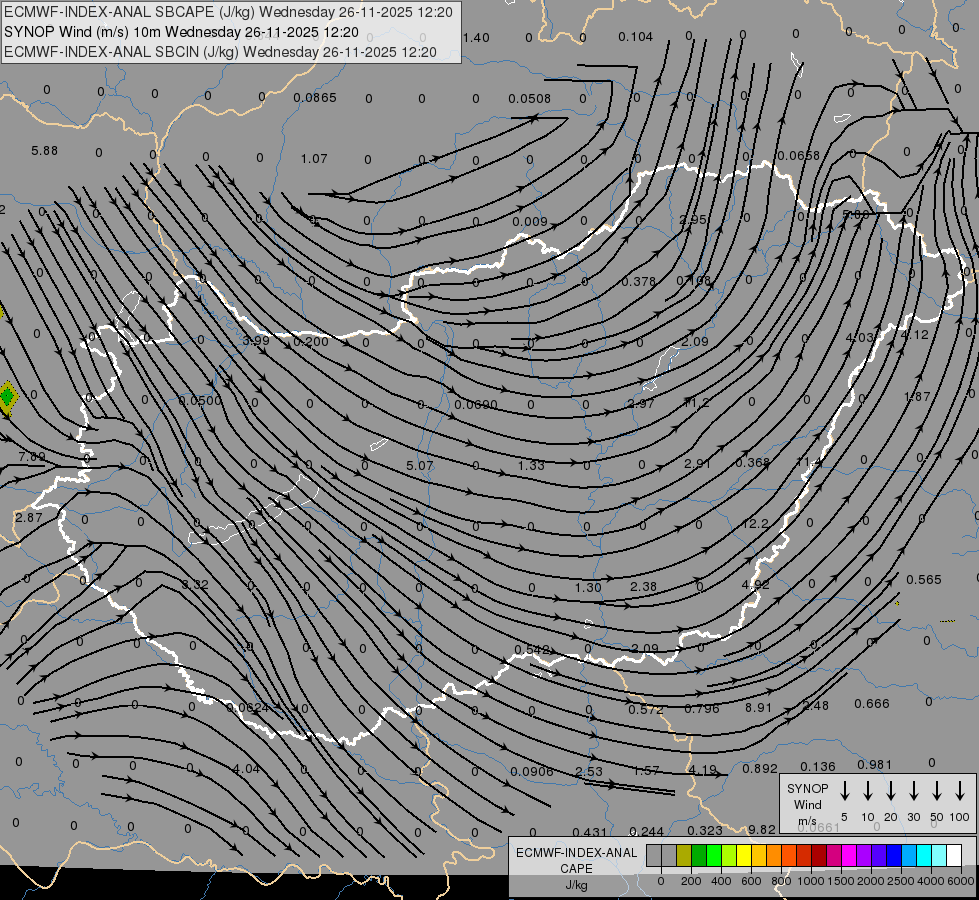The height and width of the screenshot is (900, 979).
Task: Click the 1.33 CAPE value
Action: tap(531, 465)
